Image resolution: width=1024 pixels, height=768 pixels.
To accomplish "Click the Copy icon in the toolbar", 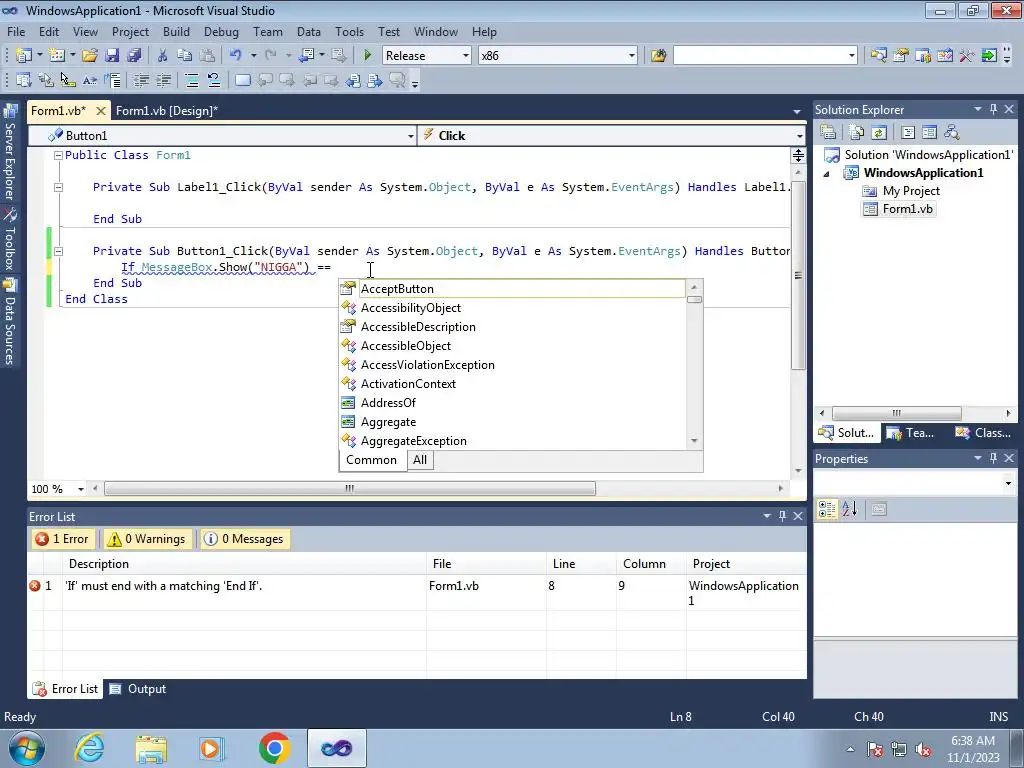I will pyautogui.click(x=185, y=56).
